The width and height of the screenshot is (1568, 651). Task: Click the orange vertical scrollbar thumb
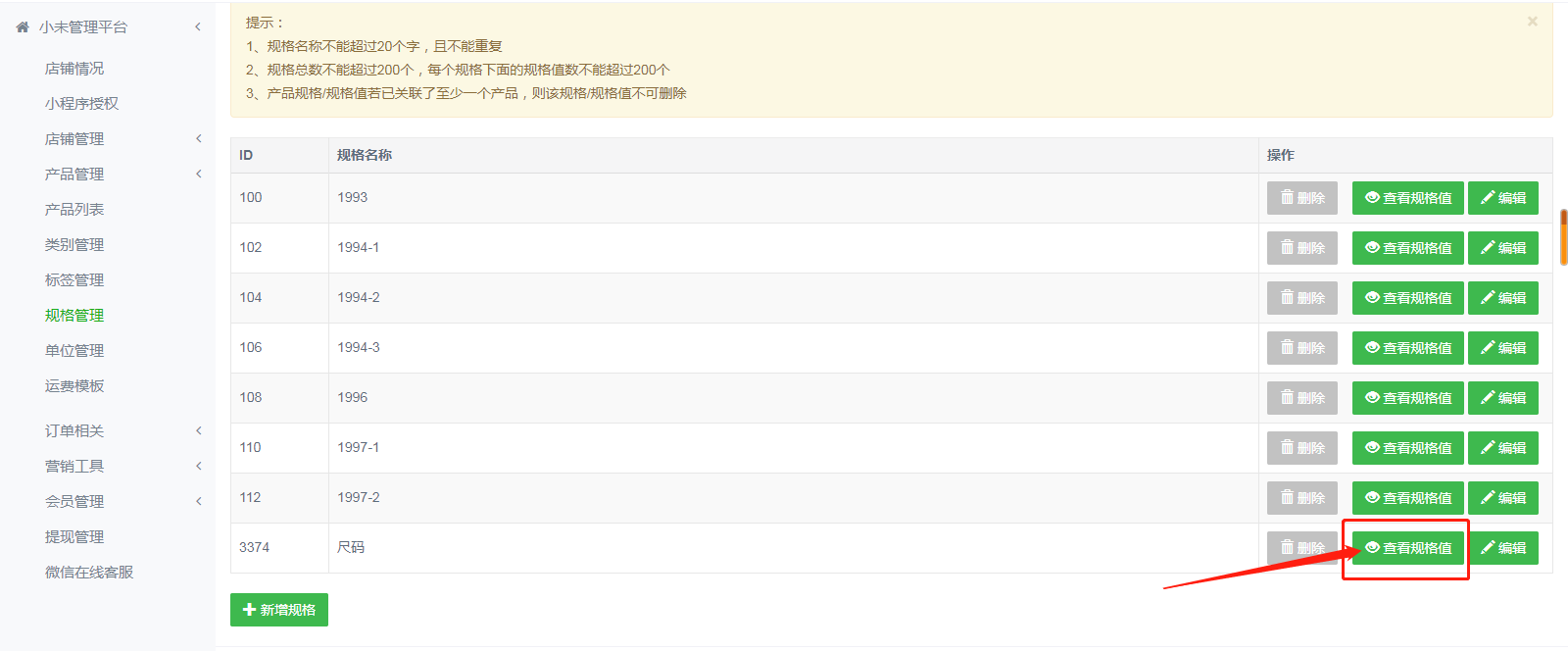(1564, 236)
